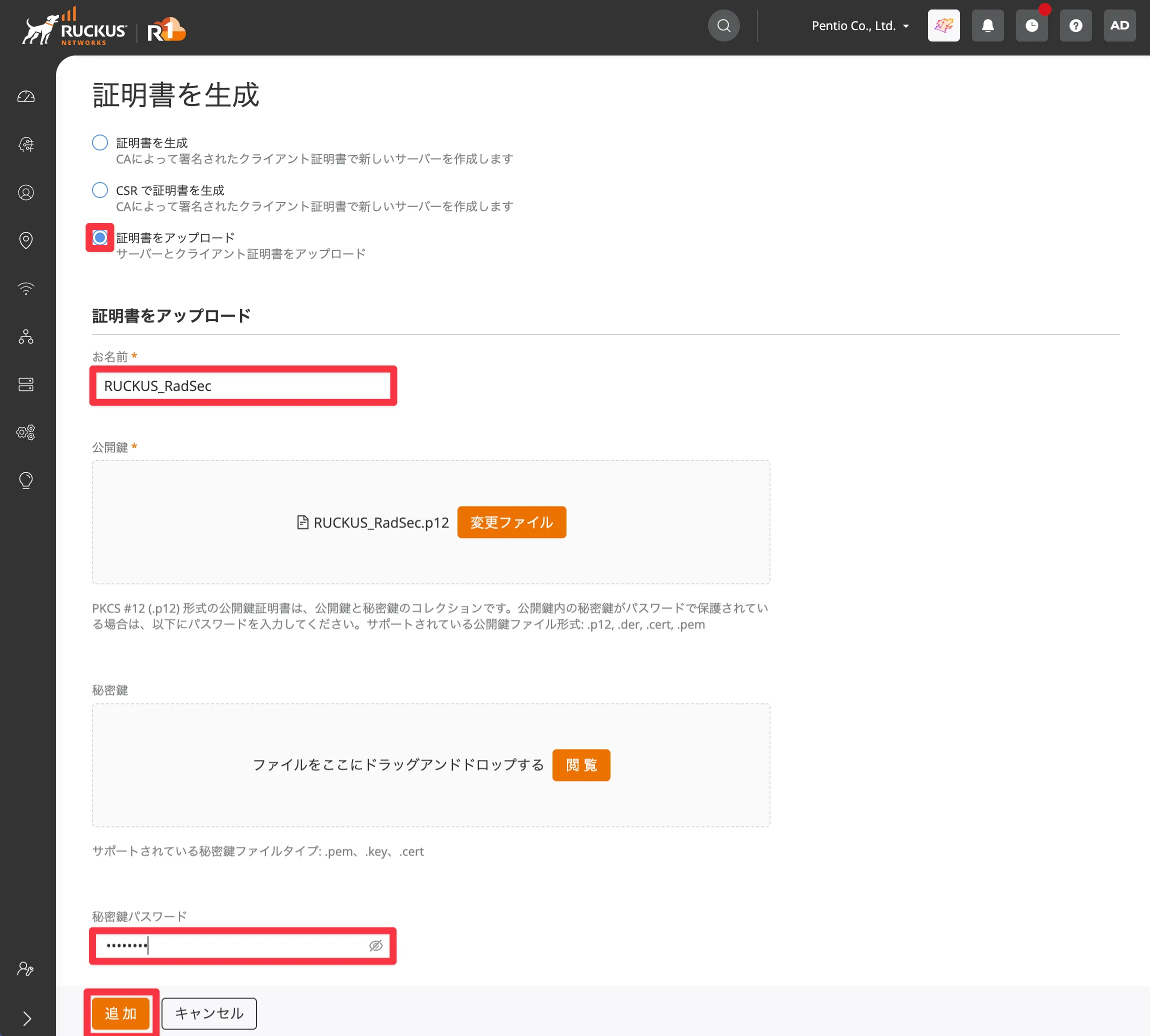
Task: Select the CSR で証明書を生成 radio button
Action: [99, 189]
